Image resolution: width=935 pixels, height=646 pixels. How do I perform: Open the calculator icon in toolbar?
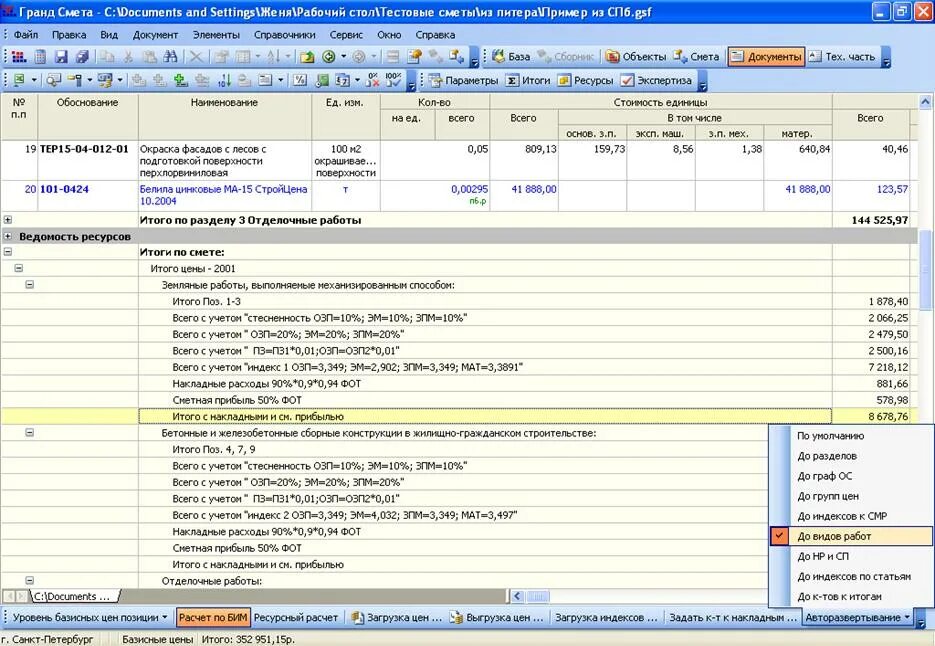click(x=40, y=57)
